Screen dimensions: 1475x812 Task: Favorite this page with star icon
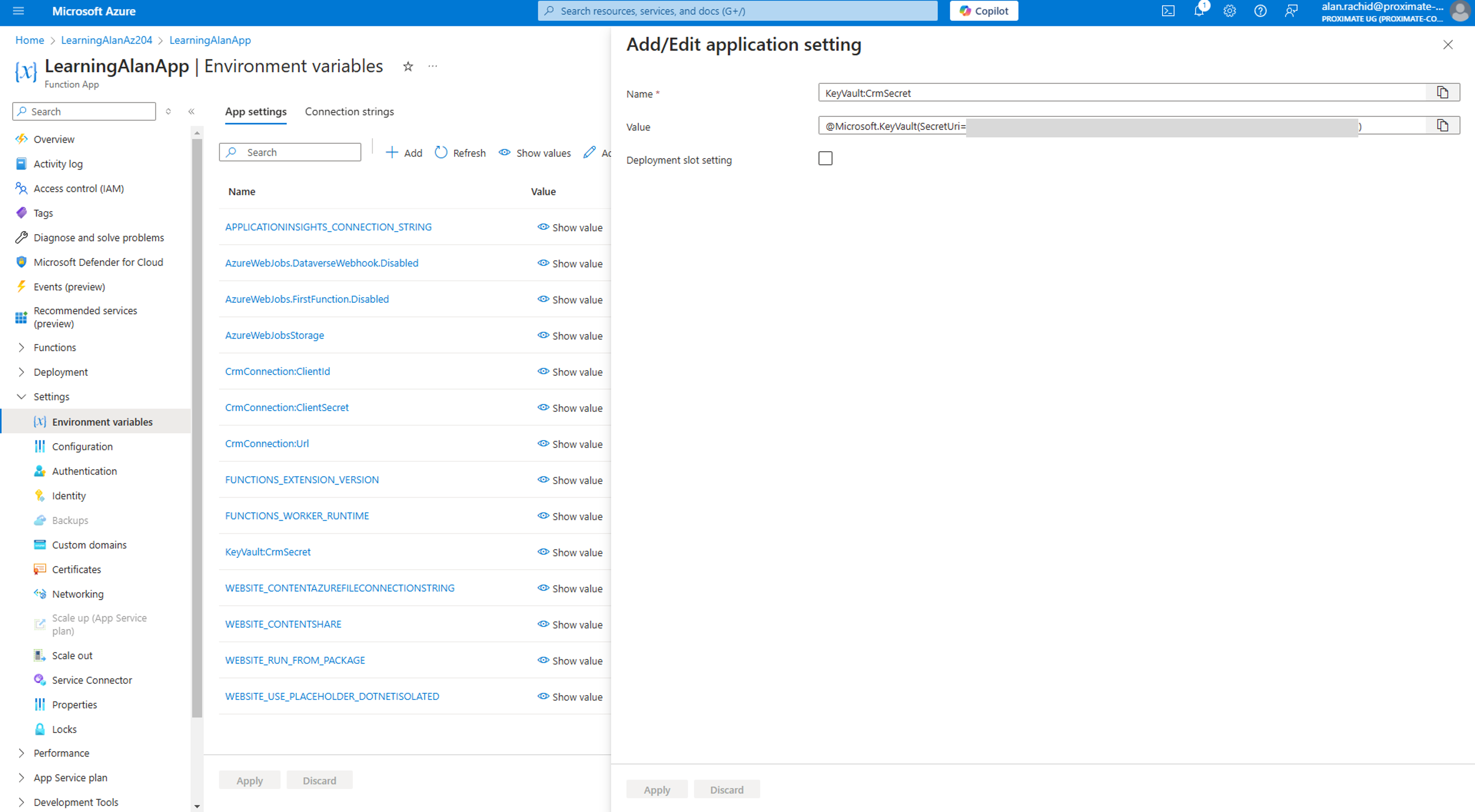pos(408,66)
